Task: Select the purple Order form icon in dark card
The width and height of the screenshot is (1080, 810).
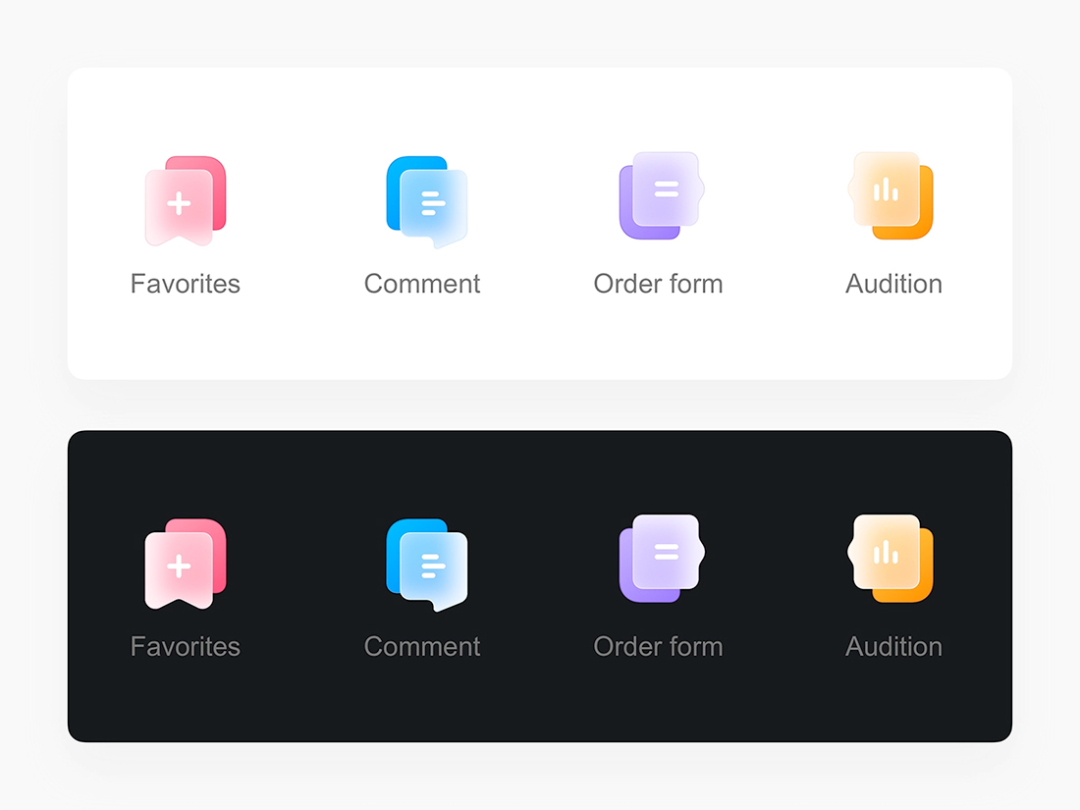Action: point(660,558)
